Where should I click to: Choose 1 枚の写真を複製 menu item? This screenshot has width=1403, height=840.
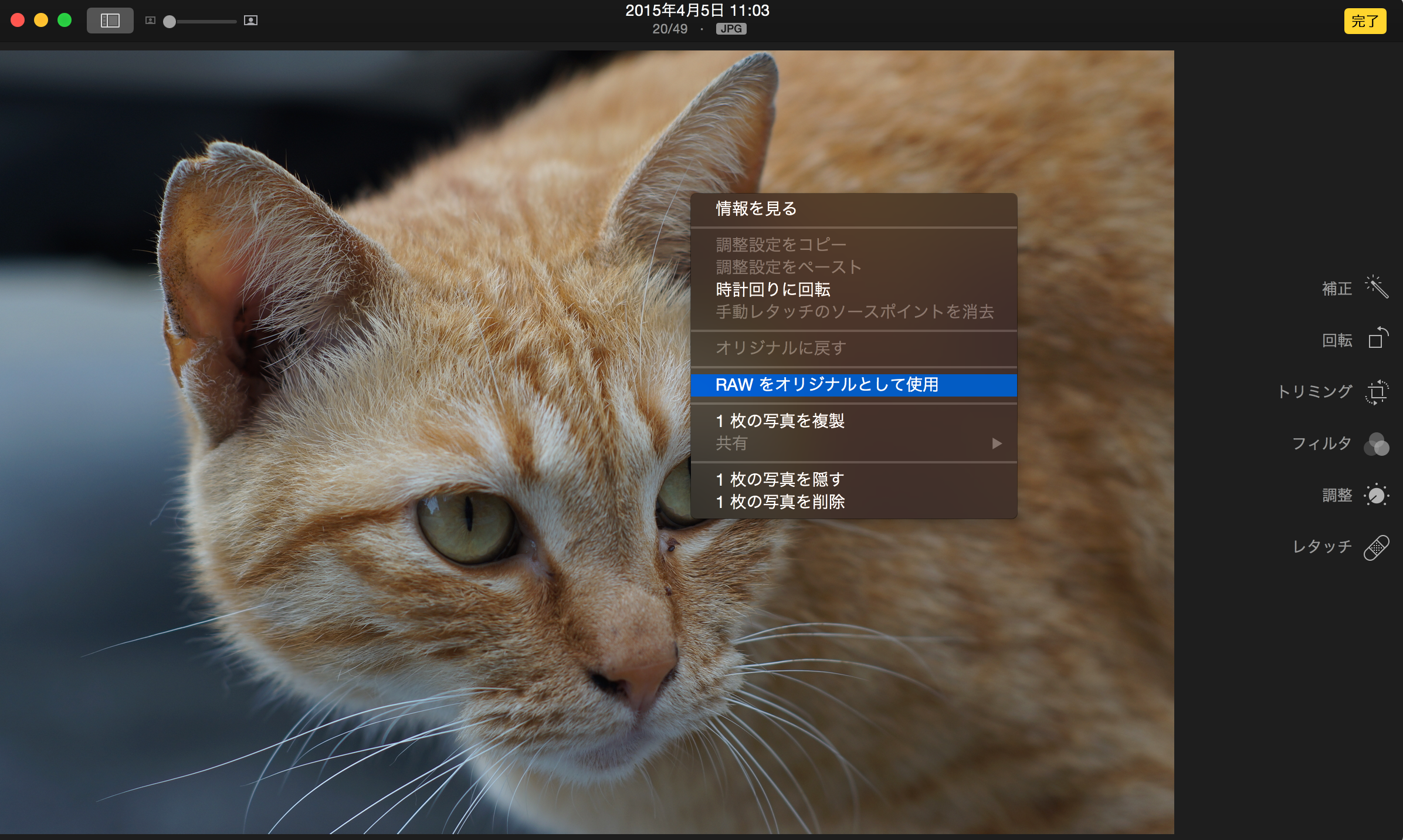pos(853,421)
